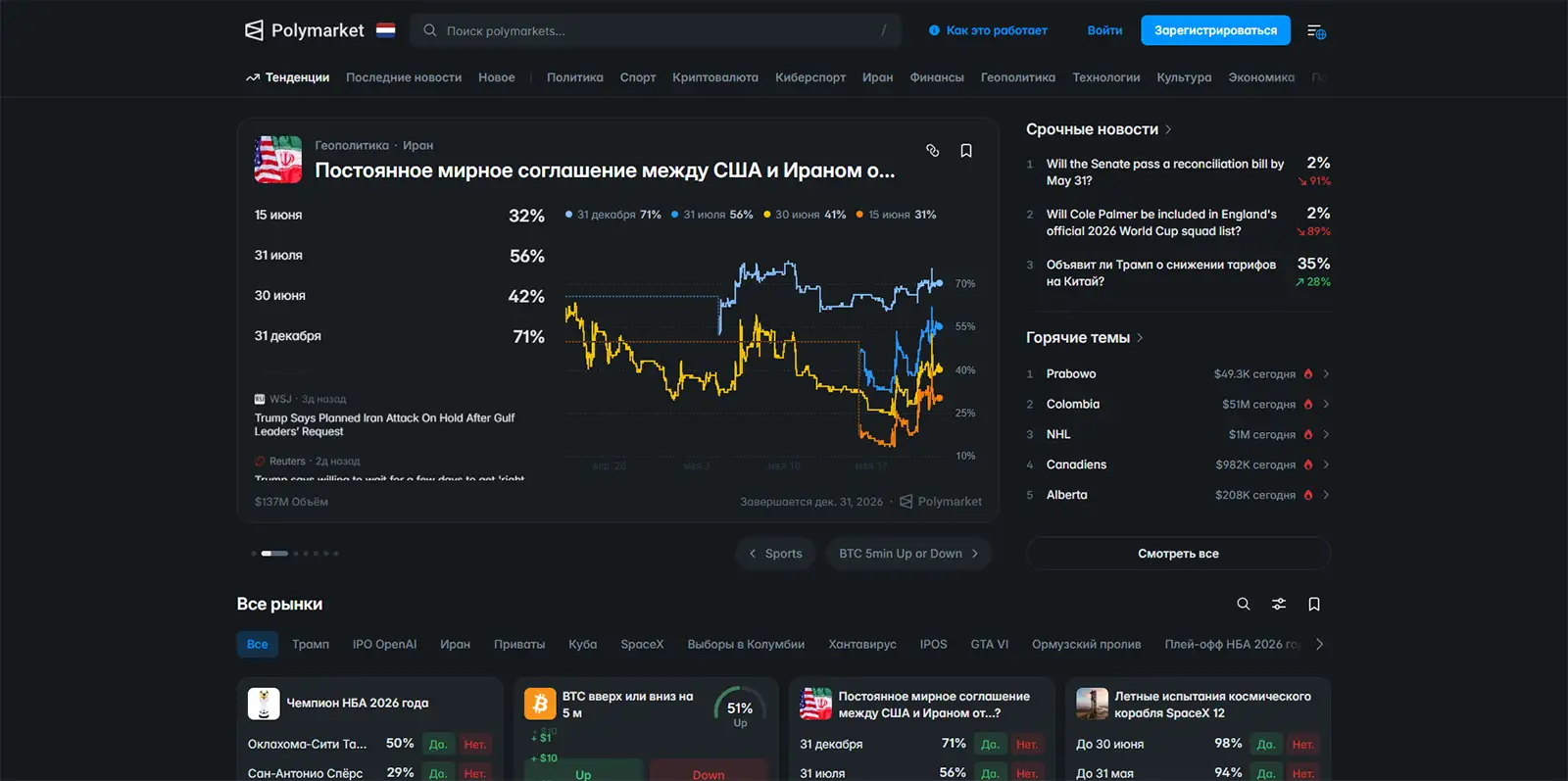Focus the Поиск polymarkets search field
The width and height of the screenshot is (1568, 781).
click(656, 30)
